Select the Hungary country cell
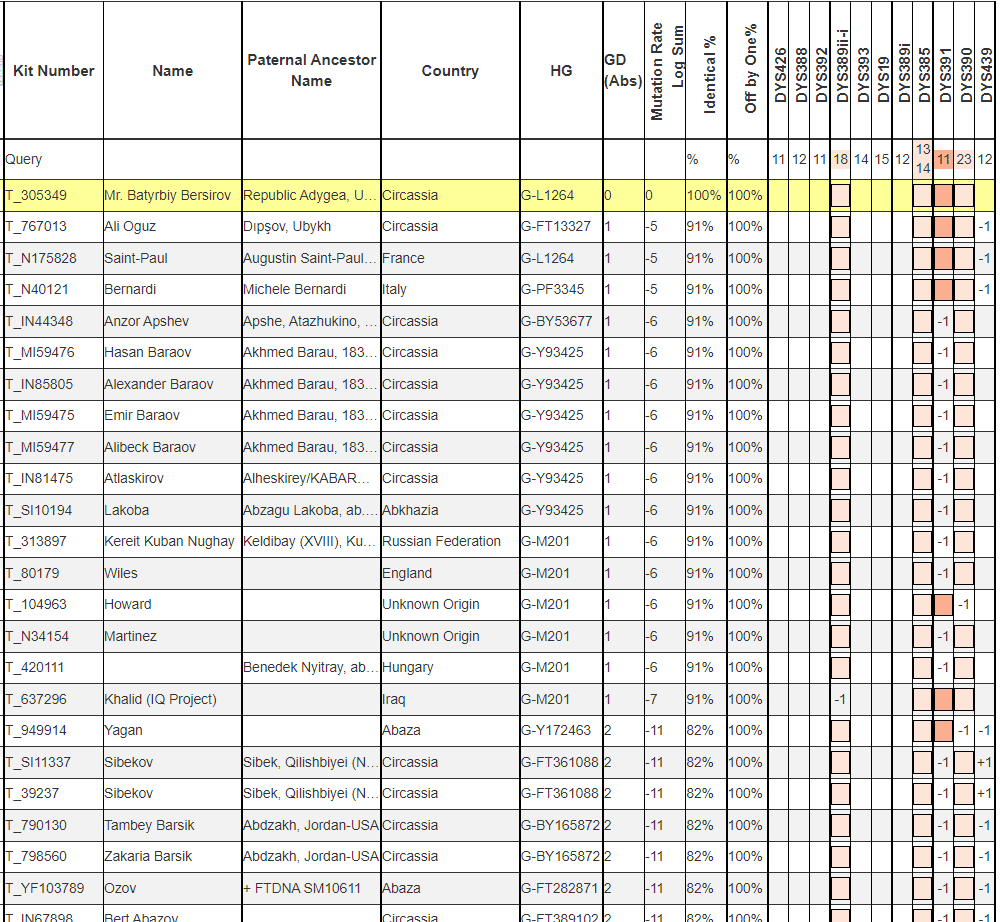Viewport: 1000px width, 922px height. coord(408,667)
